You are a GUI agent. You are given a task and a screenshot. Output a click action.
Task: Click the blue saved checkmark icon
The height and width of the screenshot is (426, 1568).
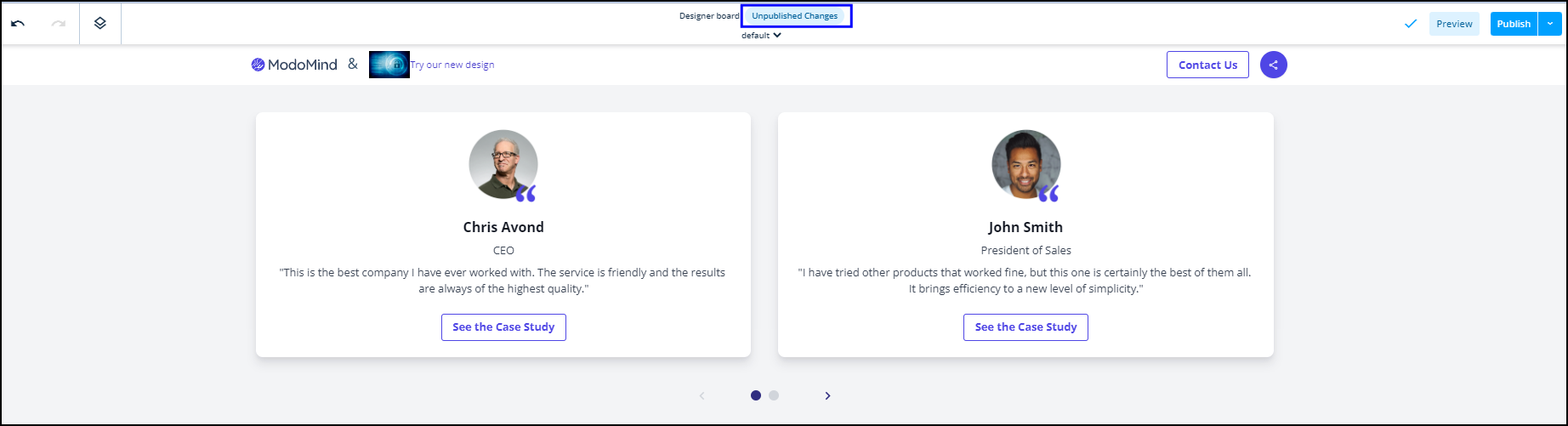[x=1410, y=24]
